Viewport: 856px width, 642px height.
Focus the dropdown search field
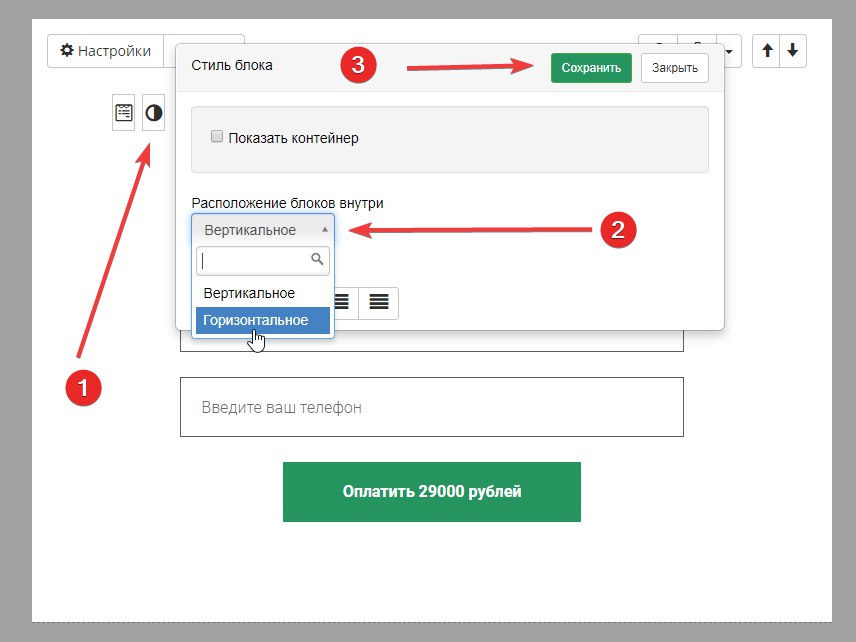(x=263, y=261)
